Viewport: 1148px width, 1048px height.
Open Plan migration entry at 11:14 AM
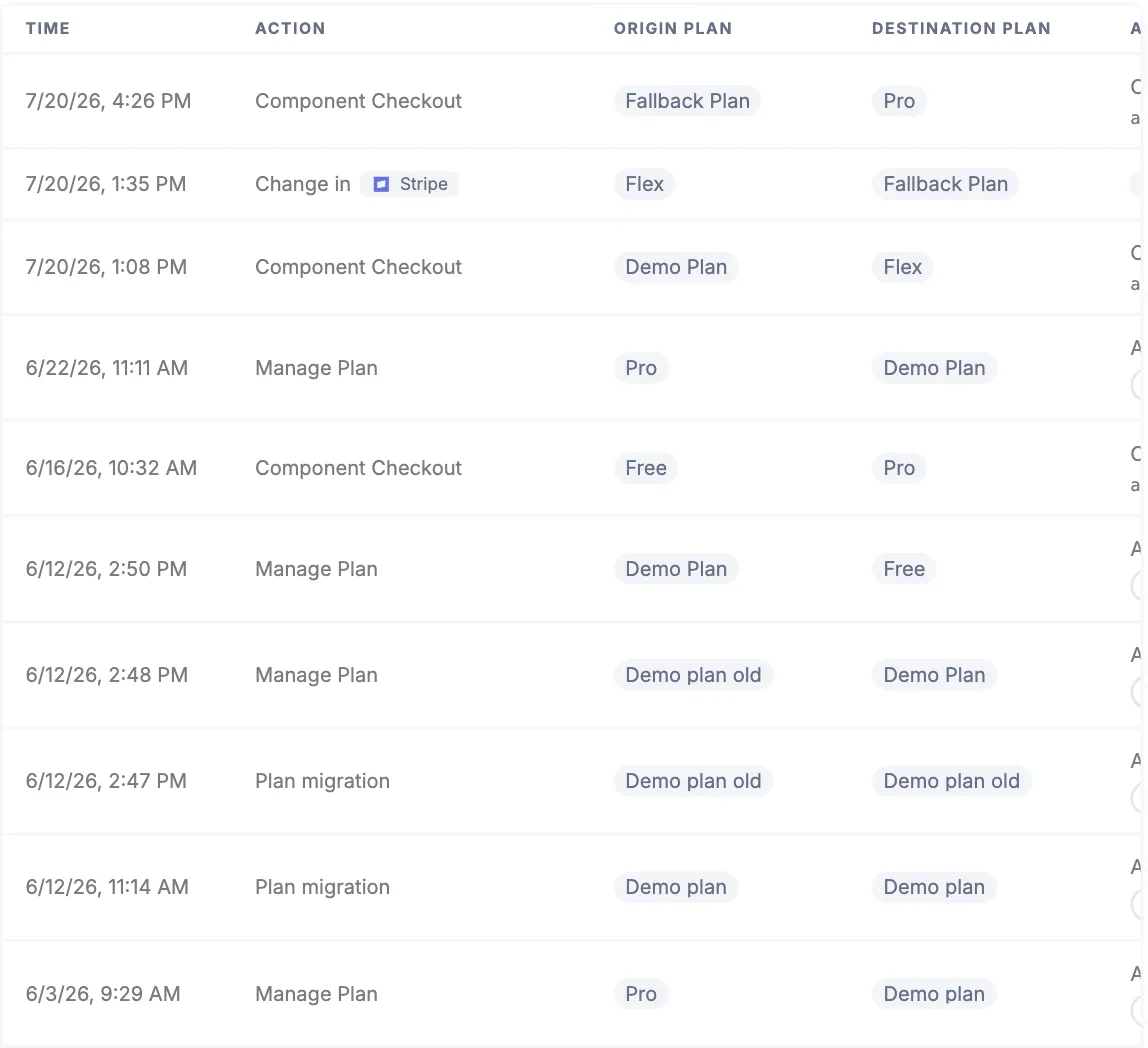571,888
